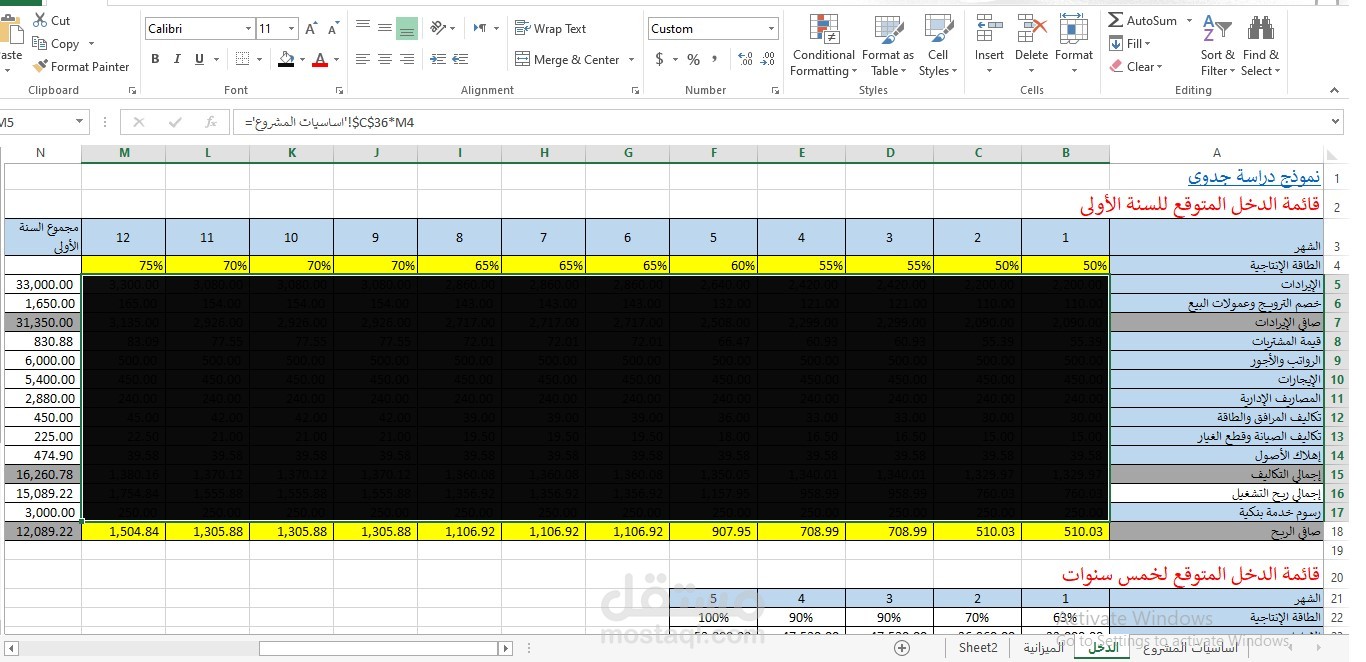Viewport: 1366px width, 662px height.
Task: Toggle highlighted Bottom Align button
Action: click(406, 28)
